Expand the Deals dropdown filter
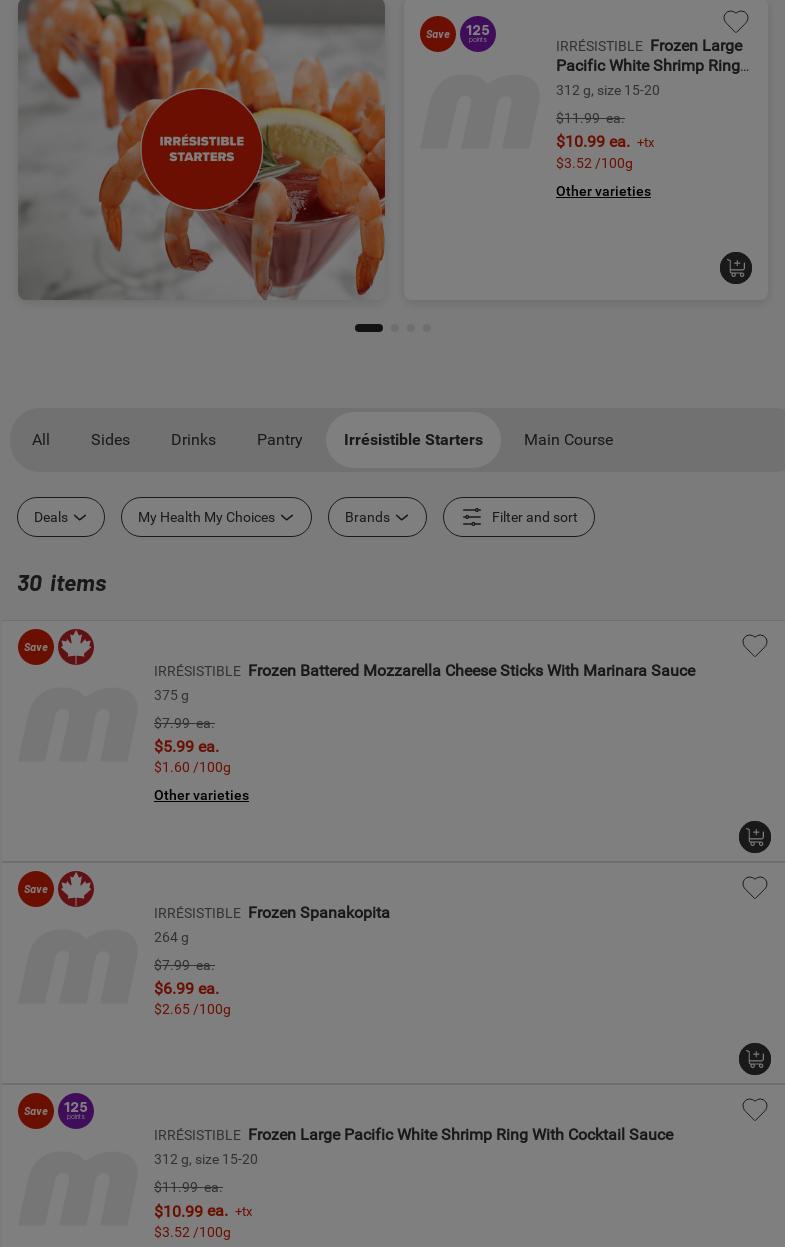 (61, 517)
